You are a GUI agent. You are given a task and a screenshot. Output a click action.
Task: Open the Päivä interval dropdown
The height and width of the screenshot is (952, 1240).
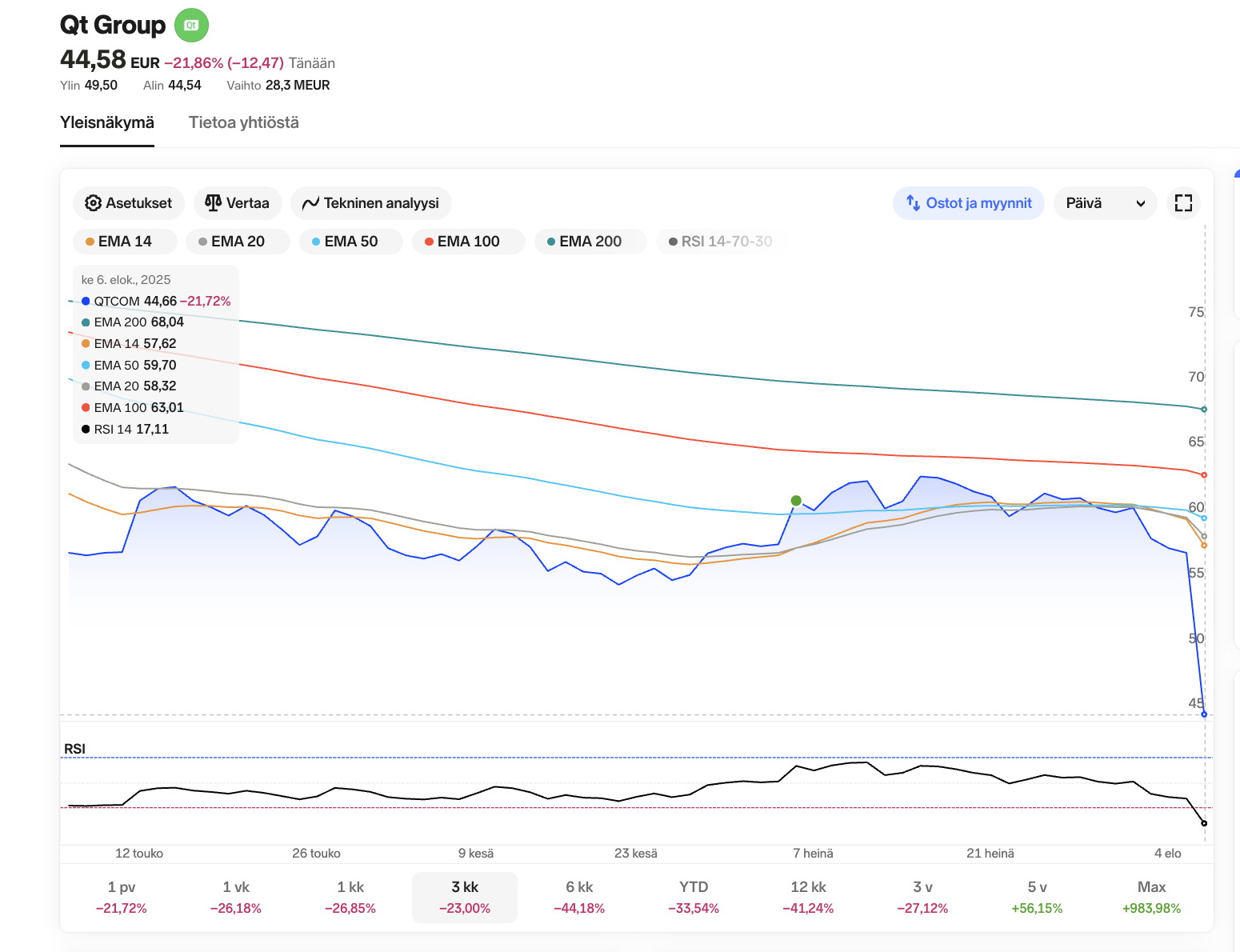(1104, 203)
